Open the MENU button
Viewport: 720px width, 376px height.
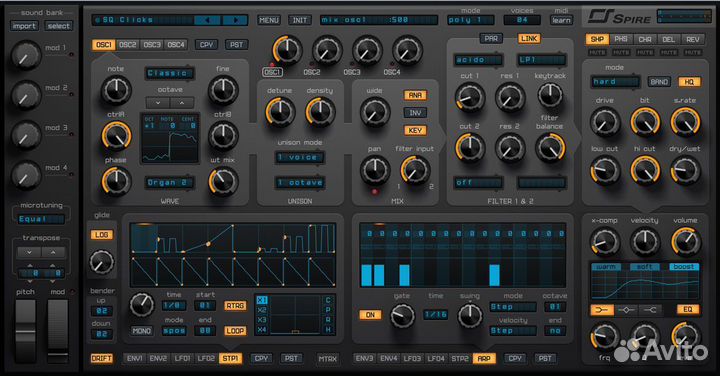tap(269, 20)
